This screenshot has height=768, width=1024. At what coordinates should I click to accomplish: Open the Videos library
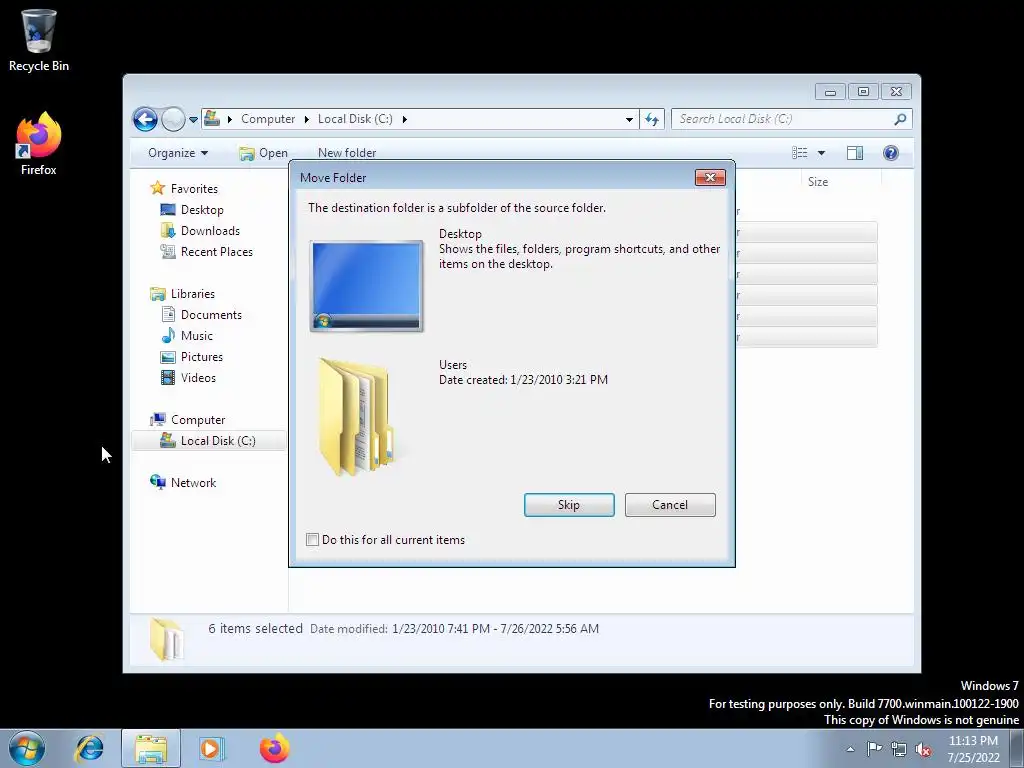[198, 377]
